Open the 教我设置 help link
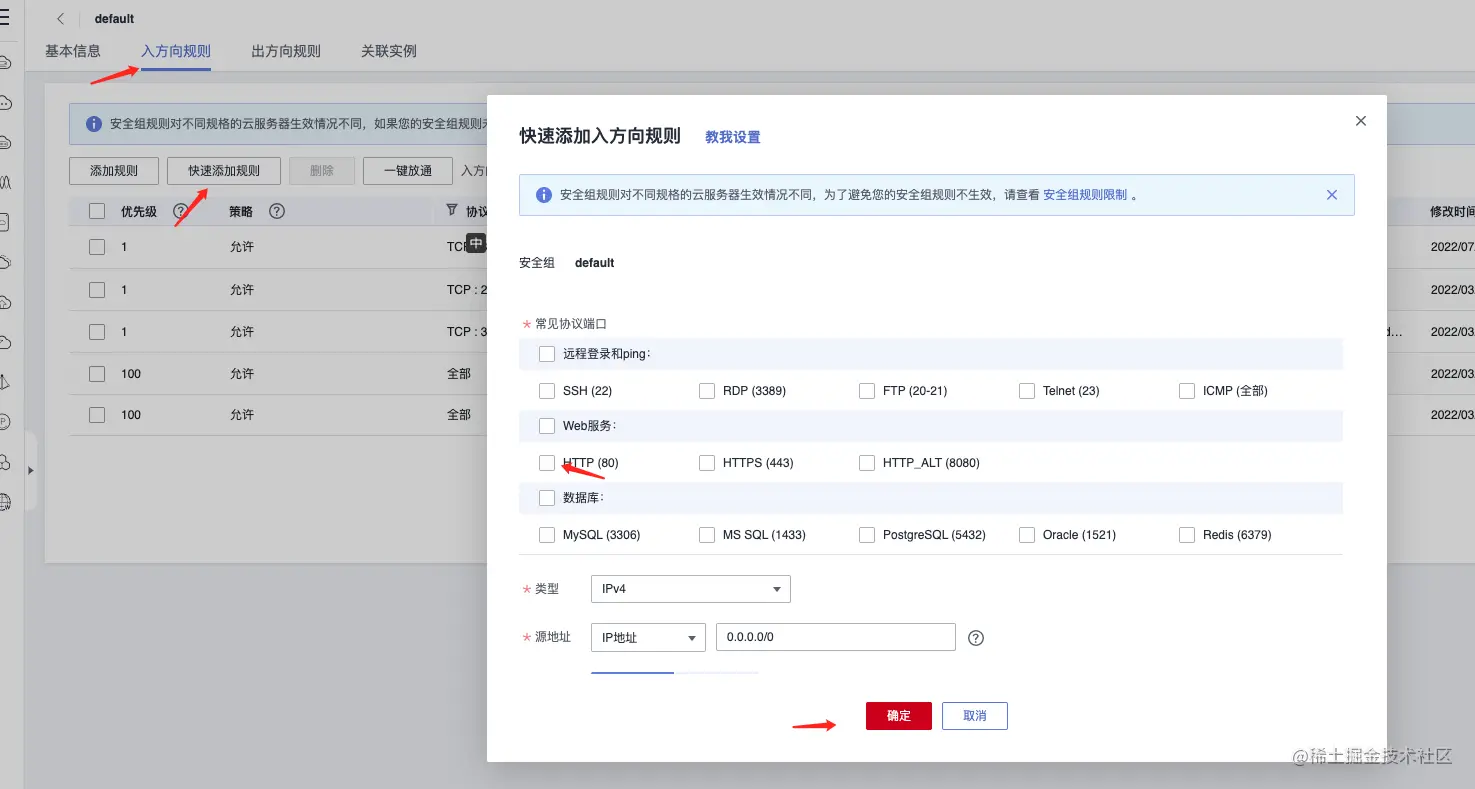 point(733,137)
